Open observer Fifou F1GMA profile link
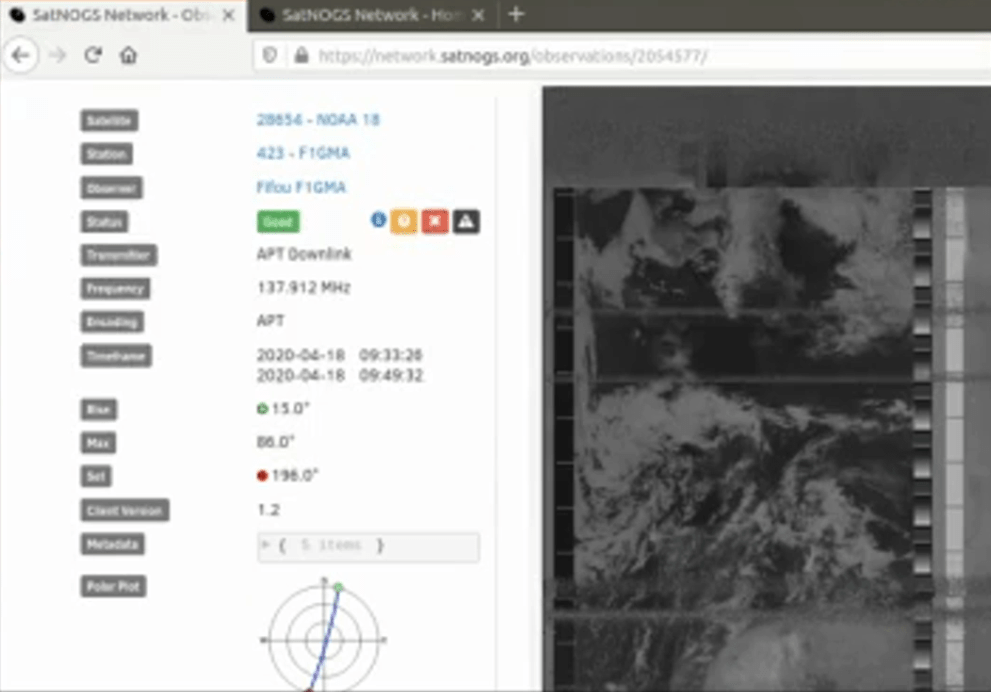The image size is (991, 692). tap(301, 187)
